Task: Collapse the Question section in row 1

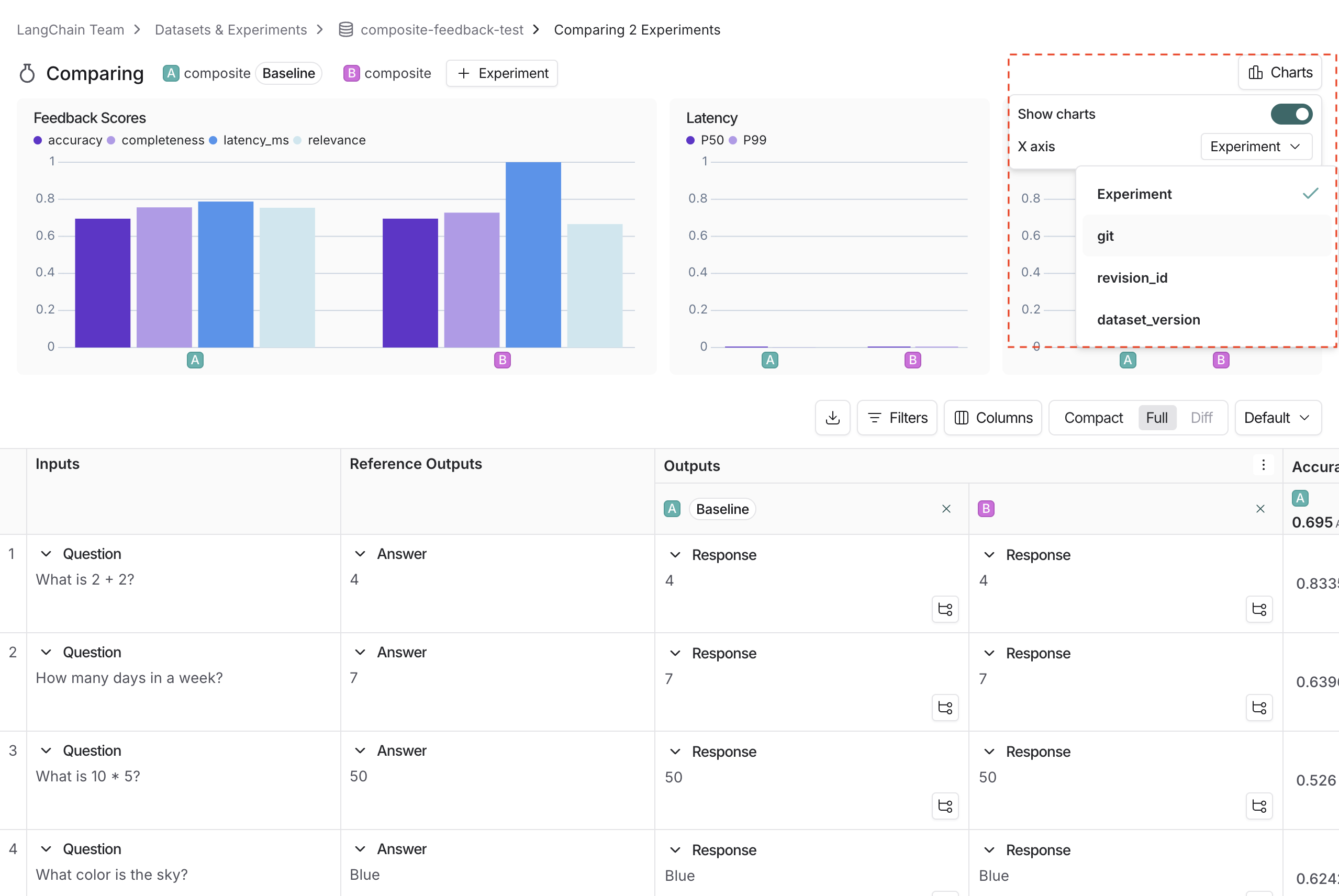Action: 47,554
